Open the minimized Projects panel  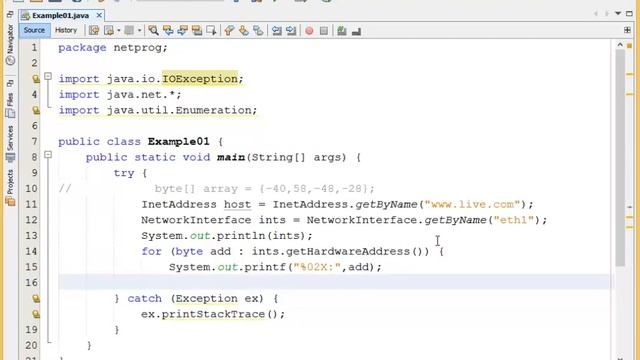(x=10, y=187)
